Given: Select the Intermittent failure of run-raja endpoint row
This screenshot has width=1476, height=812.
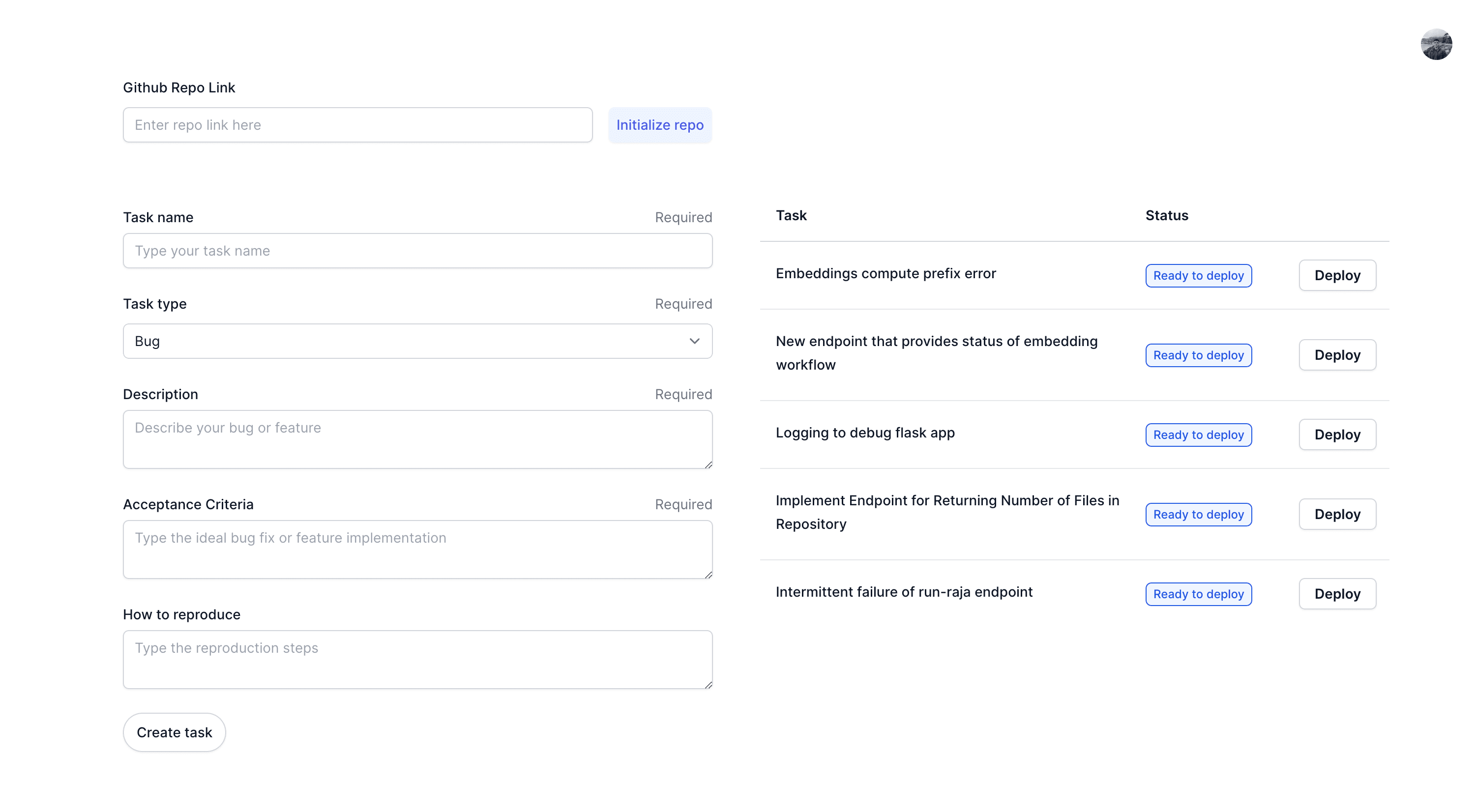Looking at the screenshot, I should pyautogui.click(x=904, y=592).
